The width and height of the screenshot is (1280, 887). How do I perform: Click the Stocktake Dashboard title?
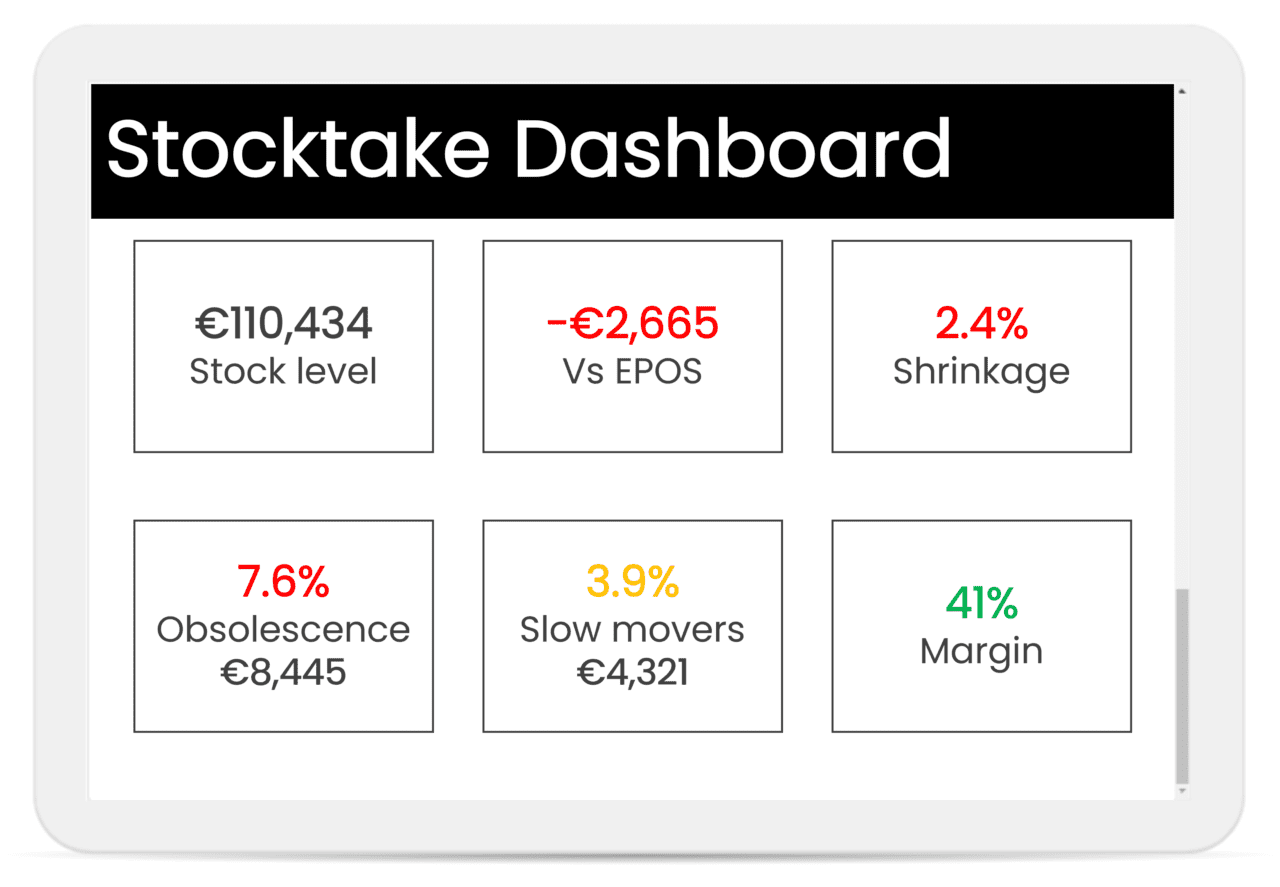point(530,148)
